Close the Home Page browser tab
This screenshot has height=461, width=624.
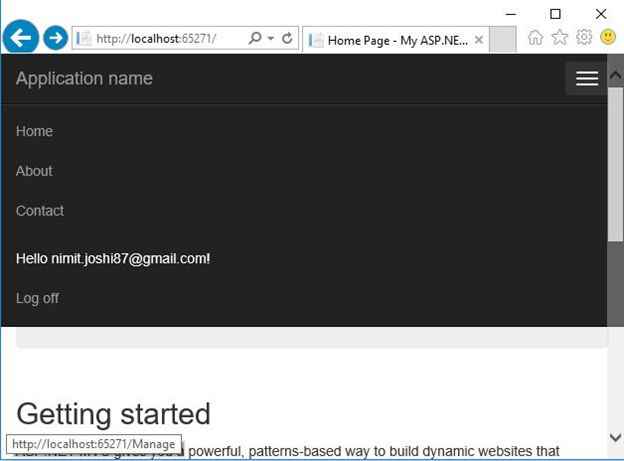pyautogui.click(x=479, y=39)
